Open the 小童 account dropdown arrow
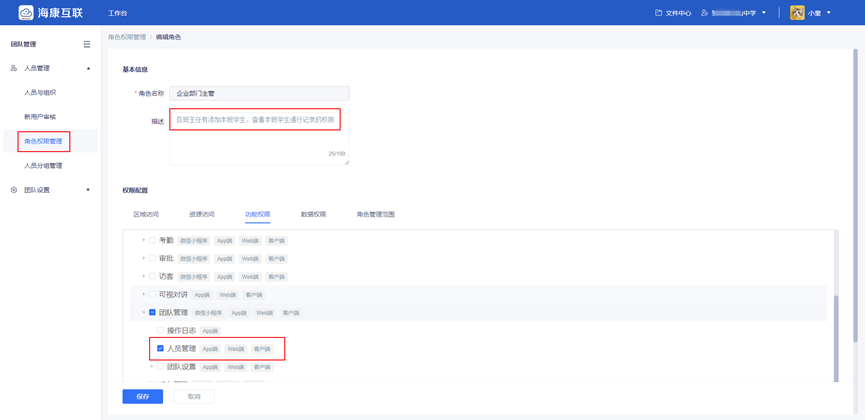The height and width of the screenshot is (420, 865). [x=829, y=13]
